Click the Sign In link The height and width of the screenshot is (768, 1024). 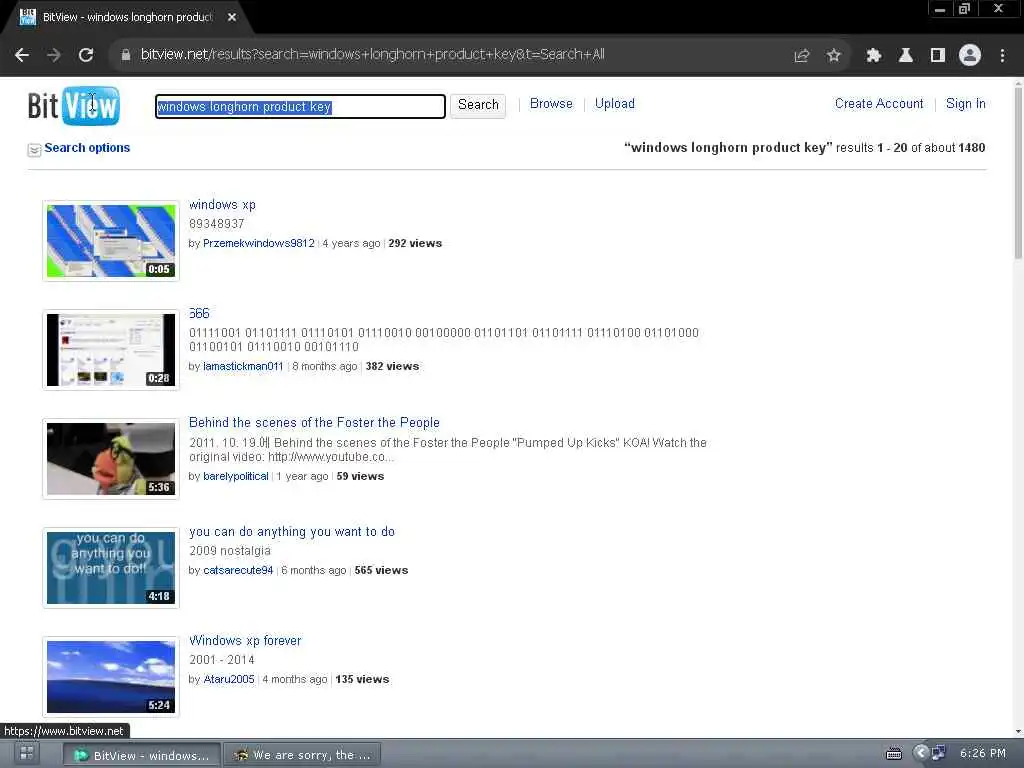pyautogui.click(x=965, y=104)
